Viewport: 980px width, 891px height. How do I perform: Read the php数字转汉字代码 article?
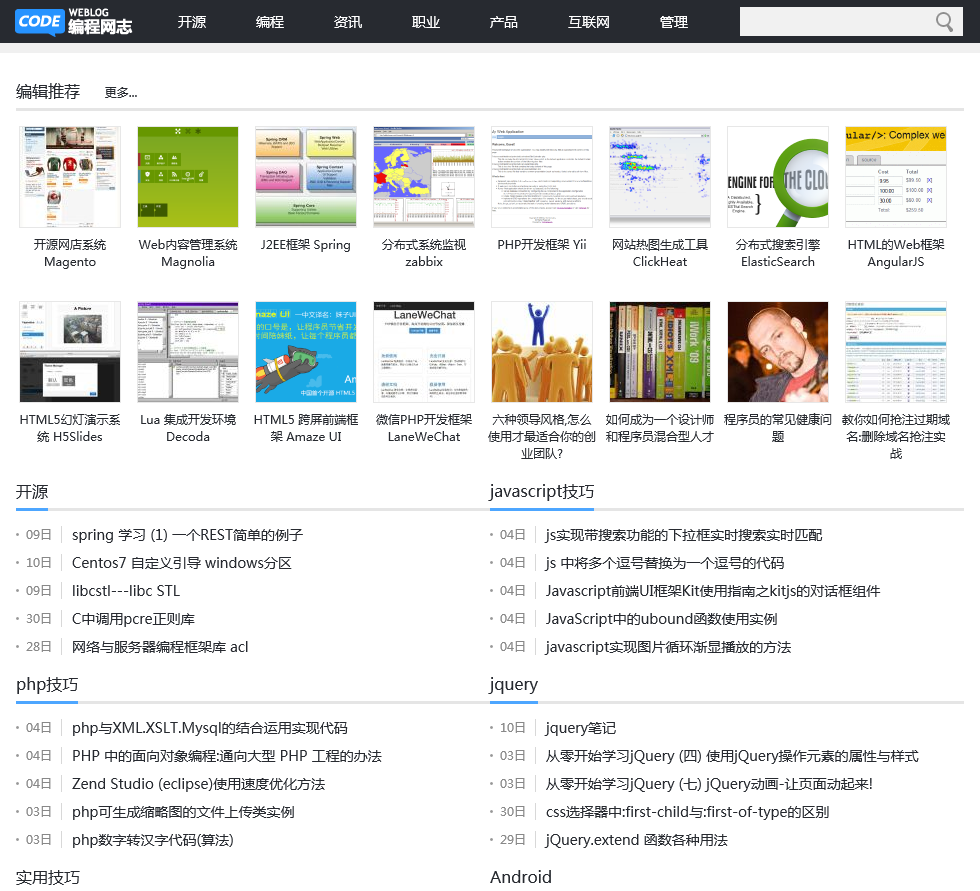pos(152,840)
